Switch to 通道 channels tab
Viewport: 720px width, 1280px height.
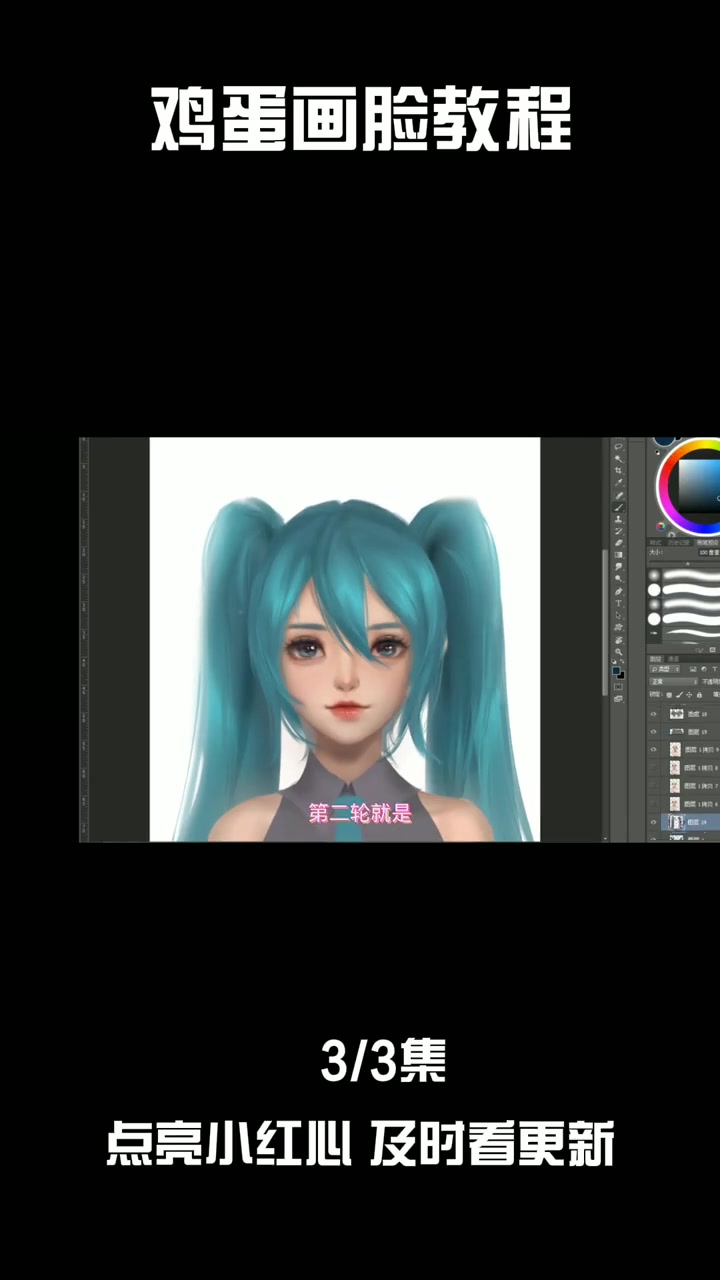click(674, 659)
